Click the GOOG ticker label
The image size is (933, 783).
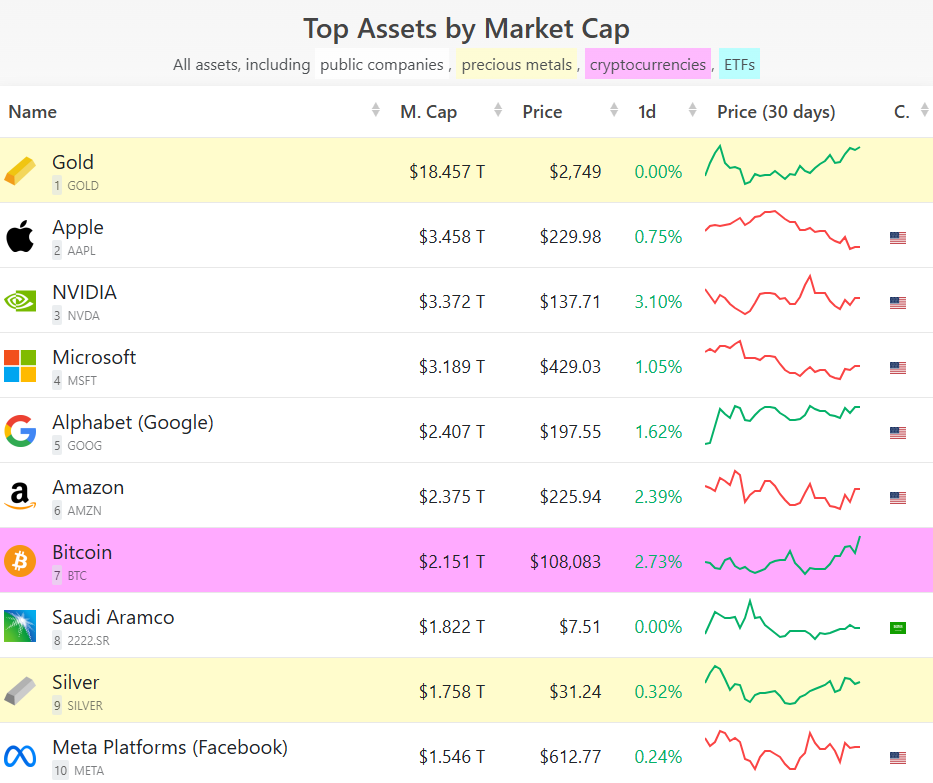[84, 446]
